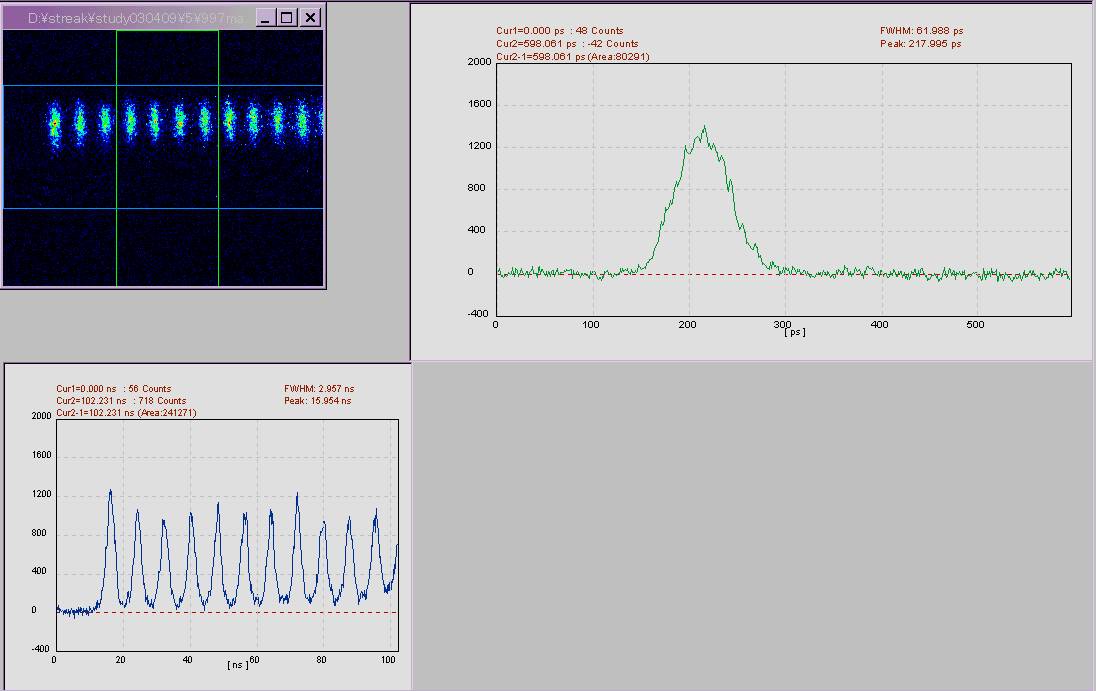Click the leftmost bright pulse in streak image

click(55, 123)
